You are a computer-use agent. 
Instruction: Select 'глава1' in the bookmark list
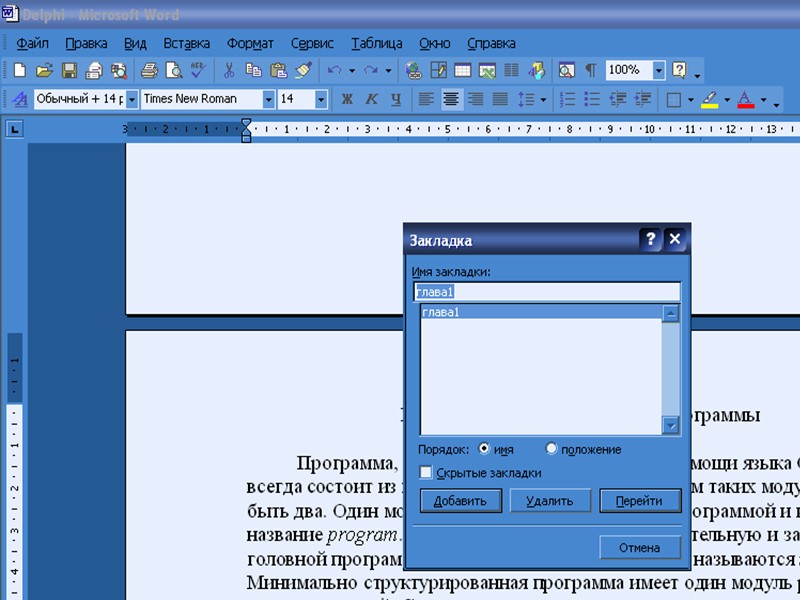click(x=541, y=312)
